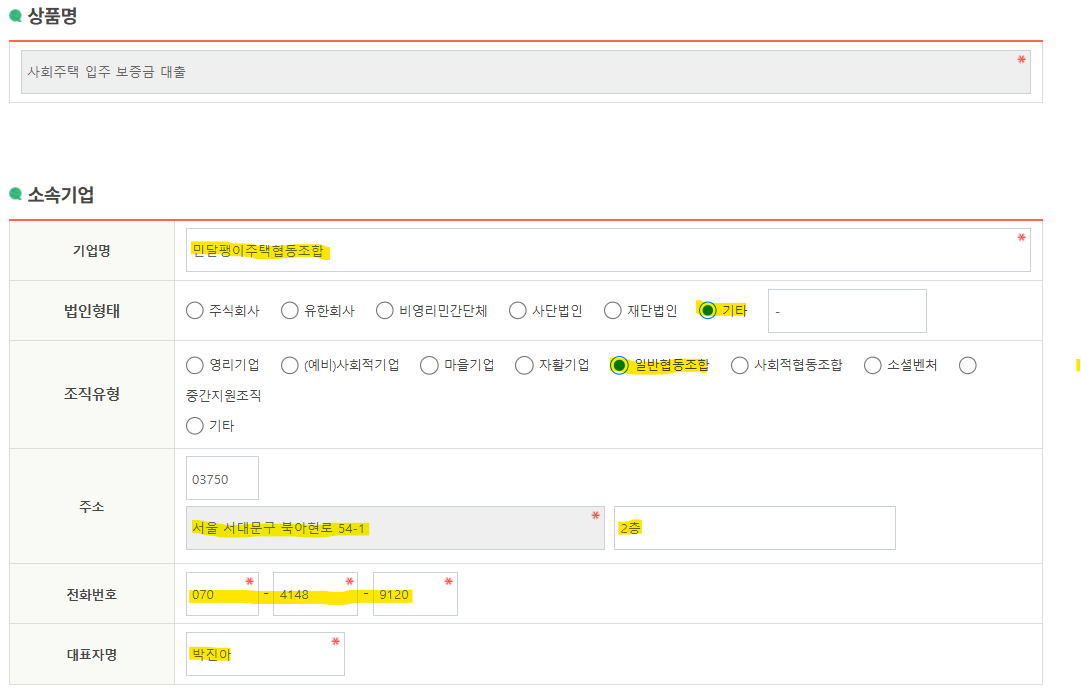
Task: Click the 소속기업 section heading
Action: (x=61, y=195)
